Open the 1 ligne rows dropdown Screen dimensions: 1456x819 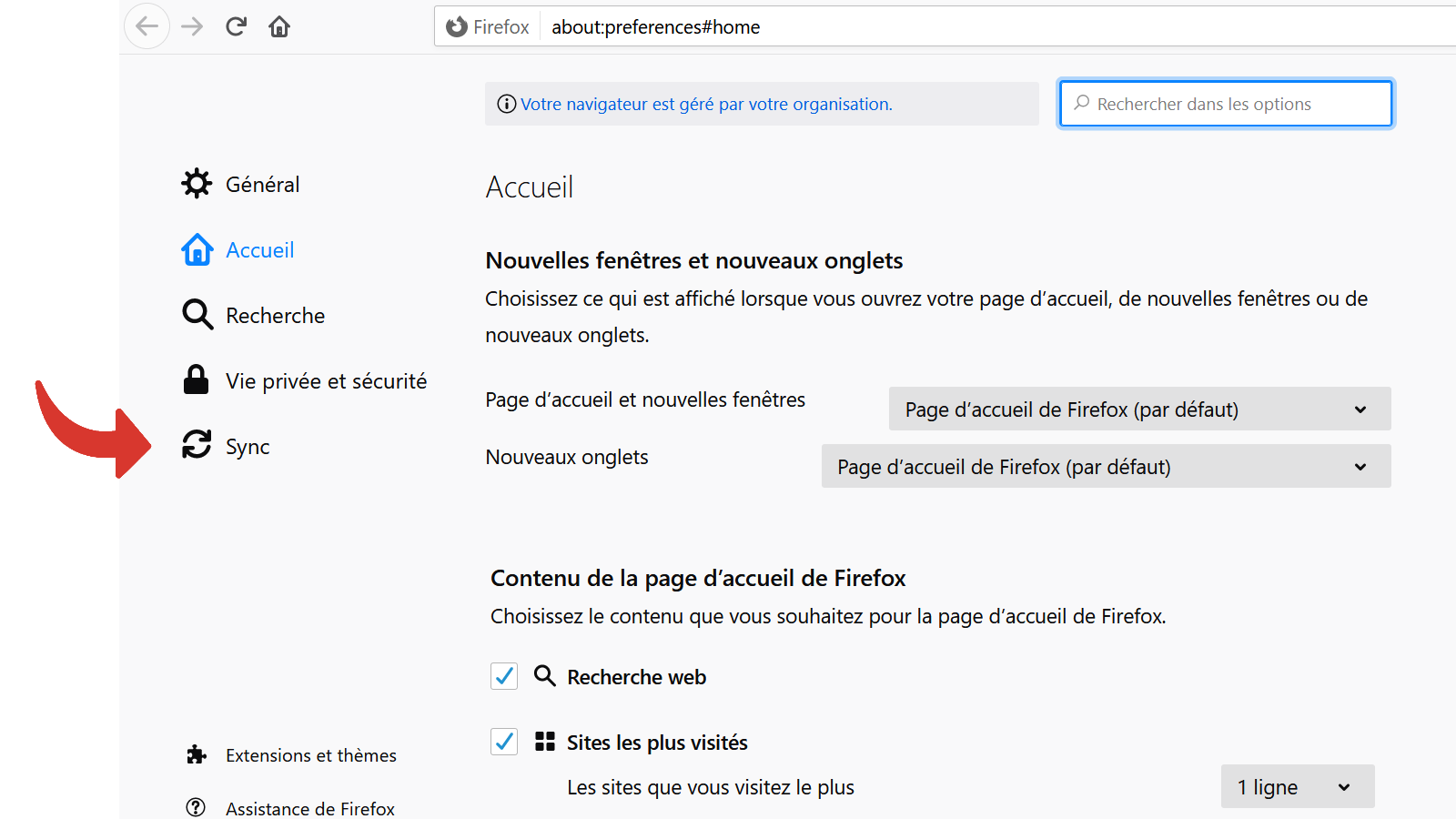pos(1298,786)
